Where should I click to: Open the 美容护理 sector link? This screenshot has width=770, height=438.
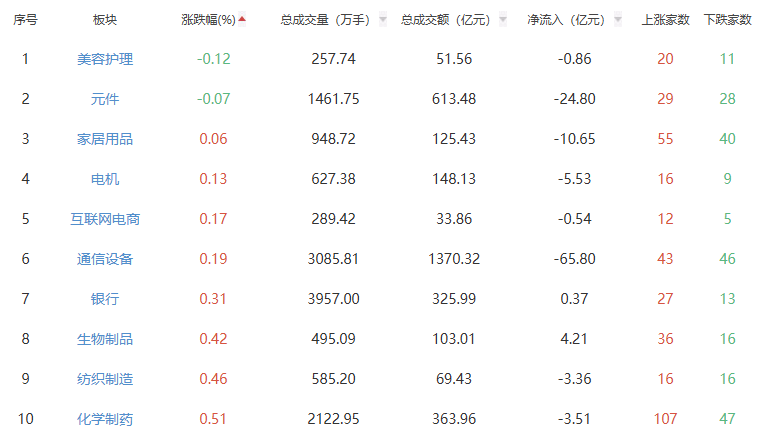[x=105, y=59]
